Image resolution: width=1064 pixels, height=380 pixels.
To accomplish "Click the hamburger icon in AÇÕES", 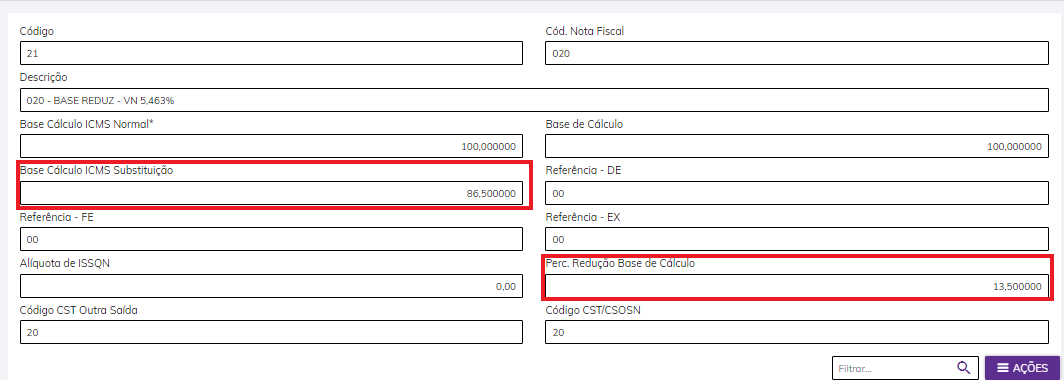I will point(1002,368).
